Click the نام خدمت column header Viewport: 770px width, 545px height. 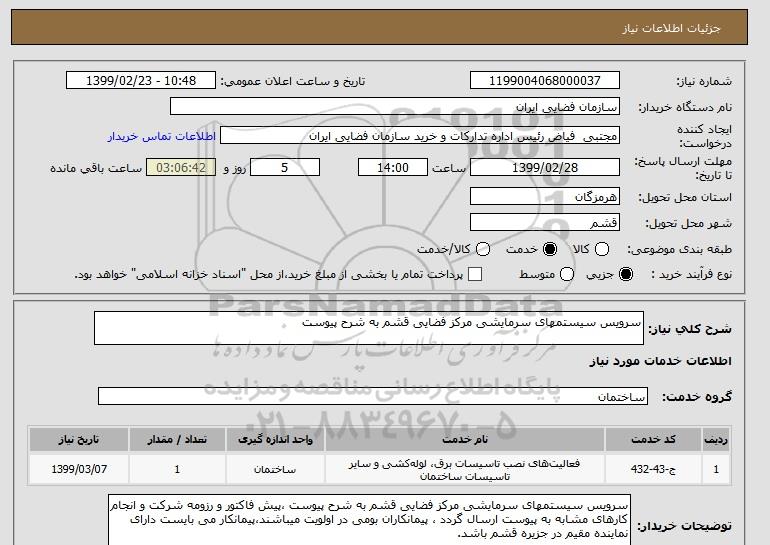coord(465,439)
